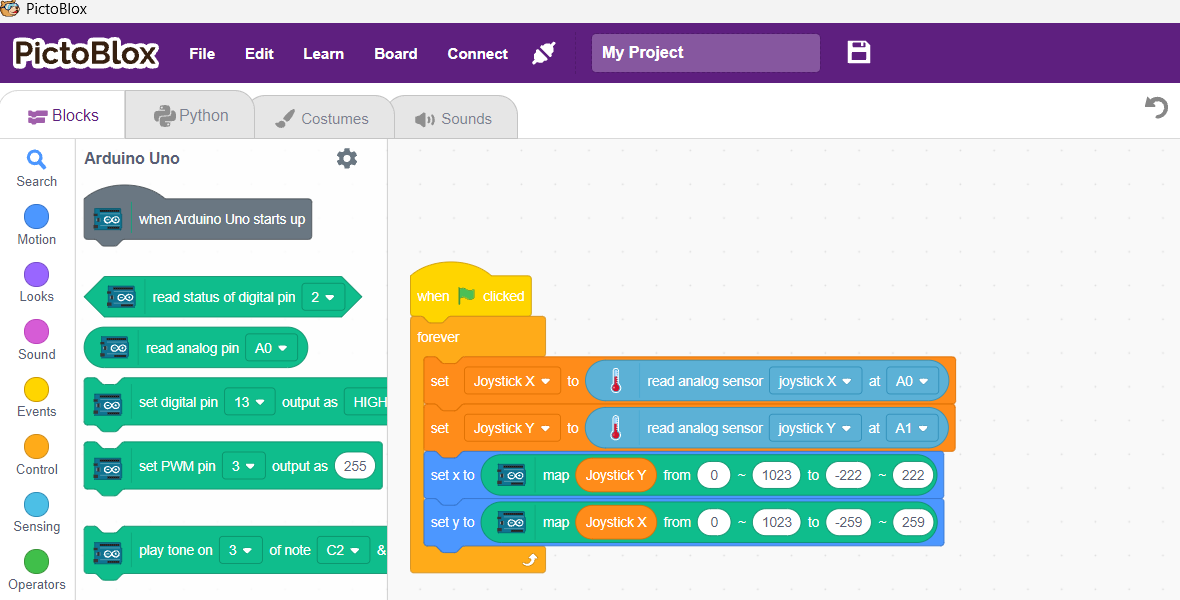Open the Learn menu
This screenshot has width=1180, height=600.
[324, 54]
